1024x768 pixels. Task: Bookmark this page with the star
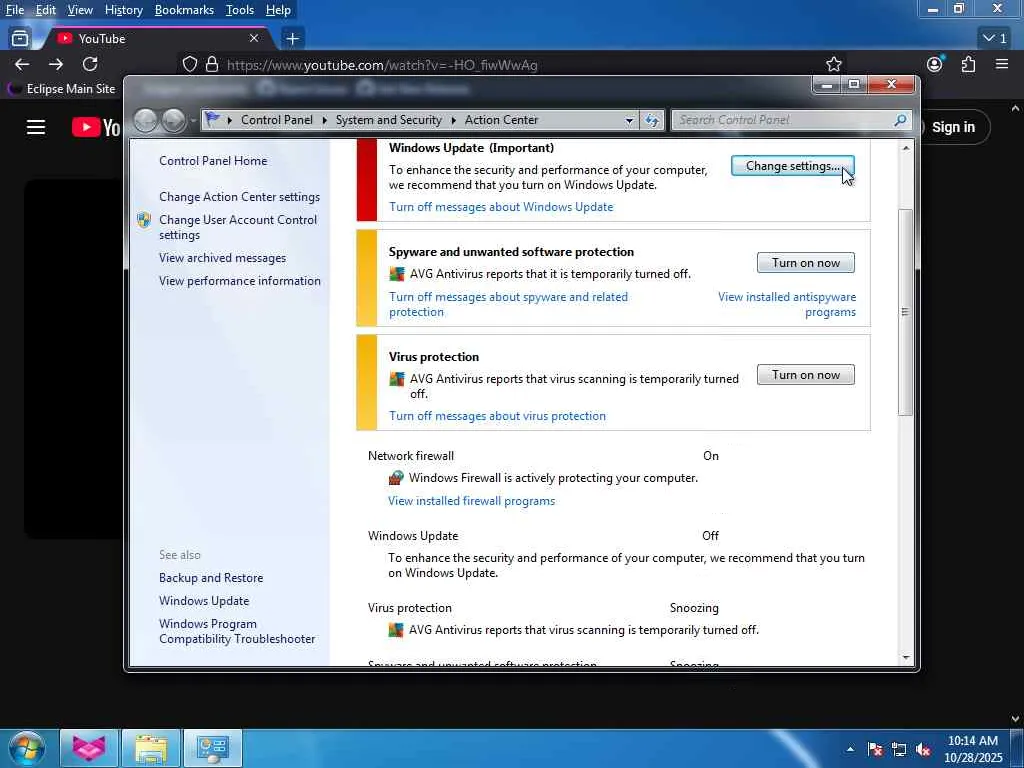pyautogui.click(x=833, y=64)
